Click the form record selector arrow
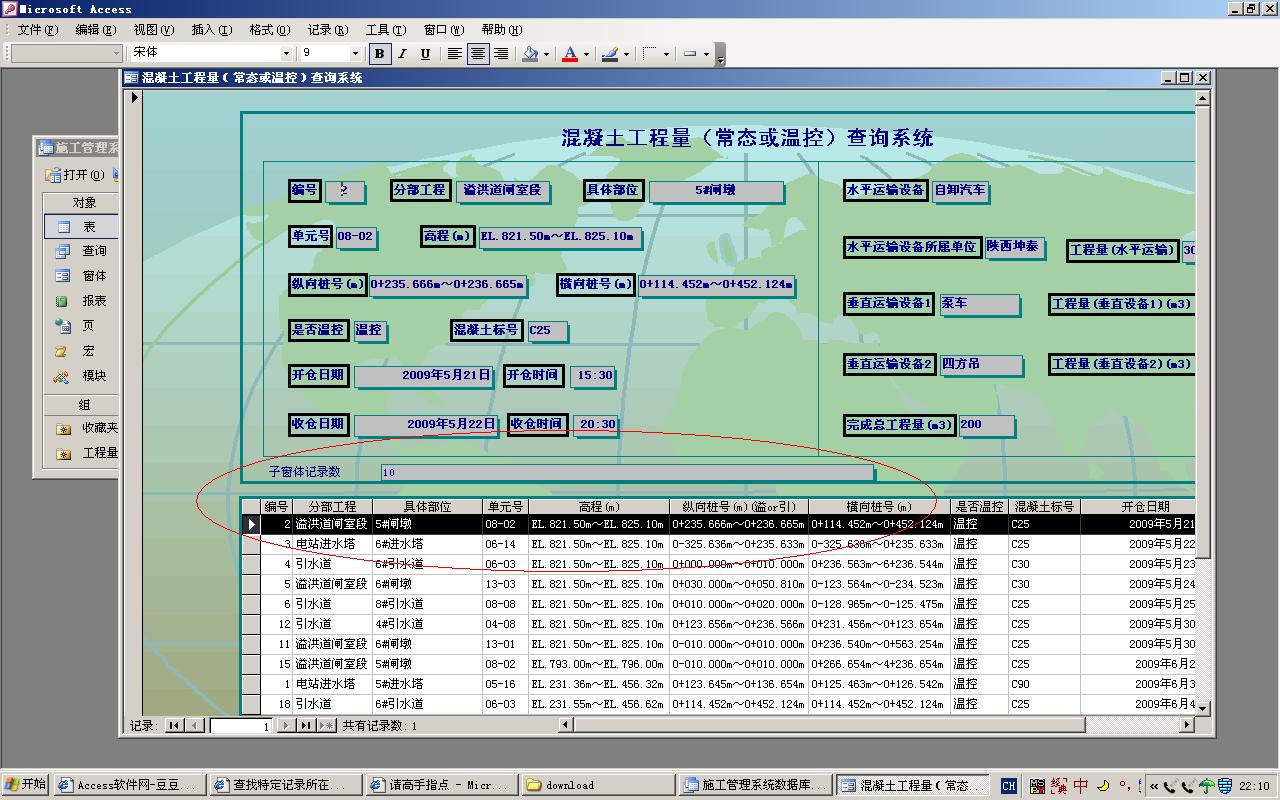The height and width of the screenshot is (800, 1280). (133, 97)
